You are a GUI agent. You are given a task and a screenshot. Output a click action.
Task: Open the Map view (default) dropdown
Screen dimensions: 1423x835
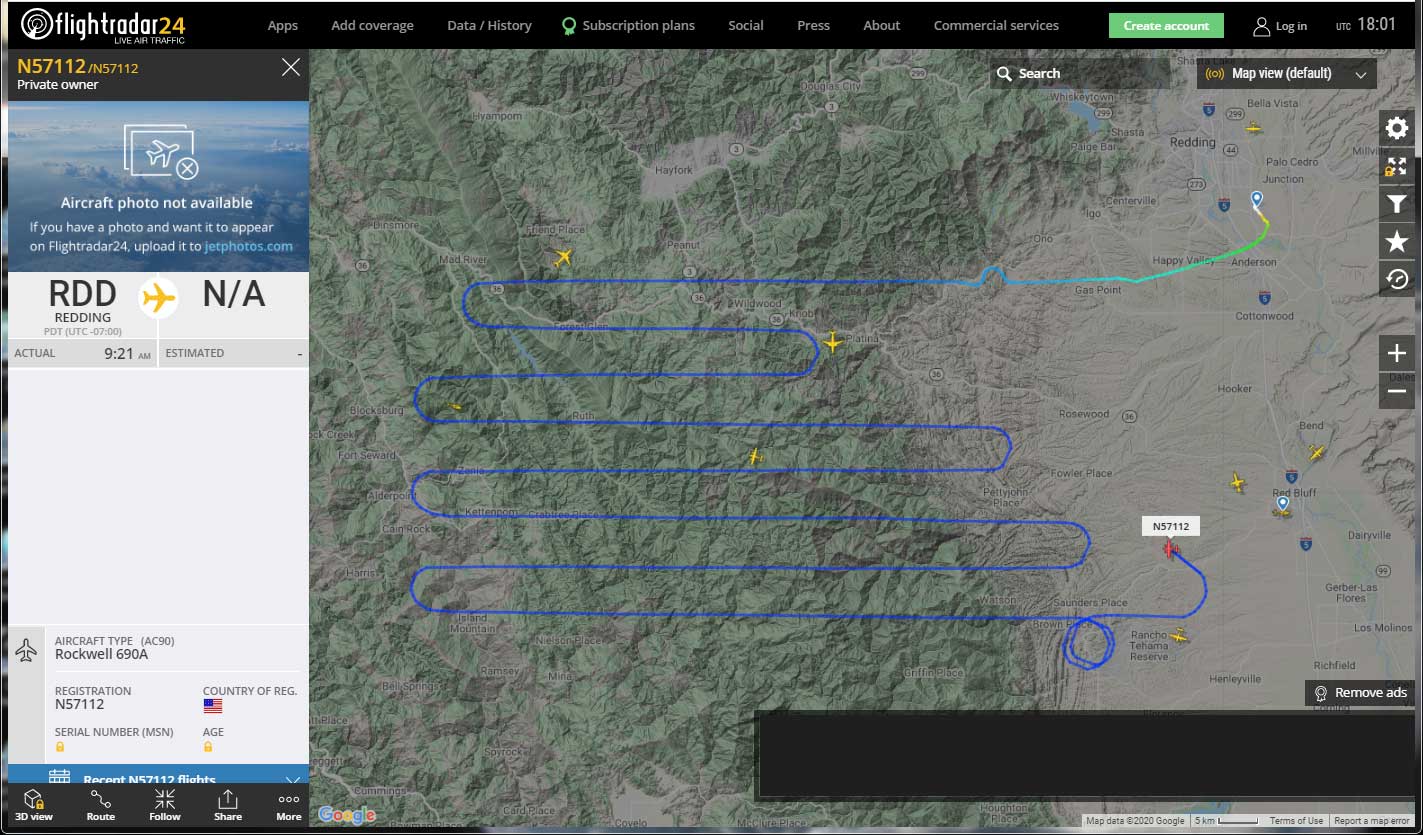click(1287, 73)
